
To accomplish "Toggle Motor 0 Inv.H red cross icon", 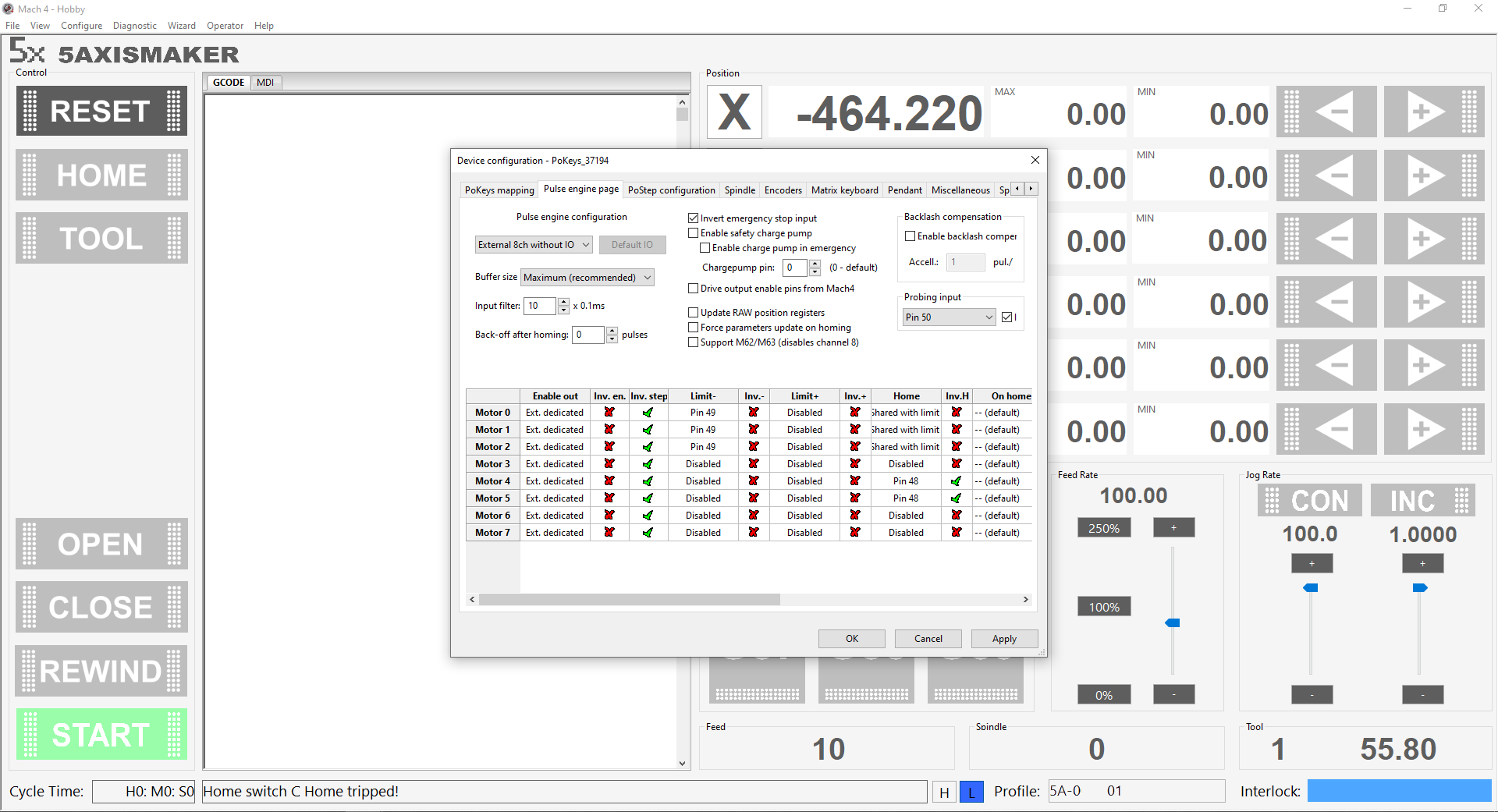I will pos(957,413).
